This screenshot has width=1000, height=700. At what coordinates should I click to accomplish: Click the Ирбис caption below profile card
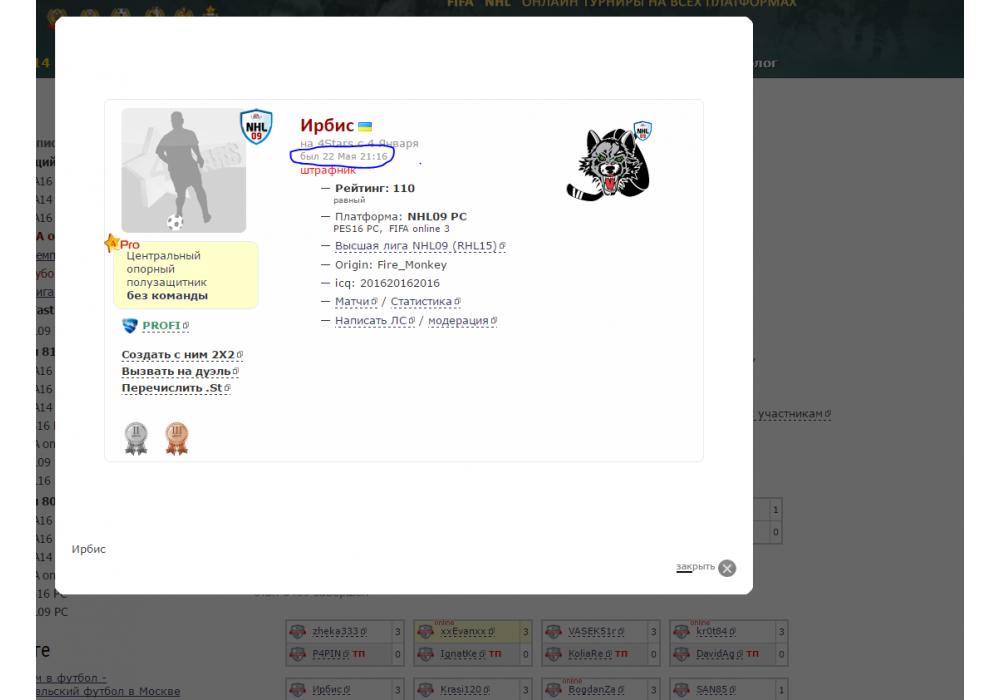point(89,549)
